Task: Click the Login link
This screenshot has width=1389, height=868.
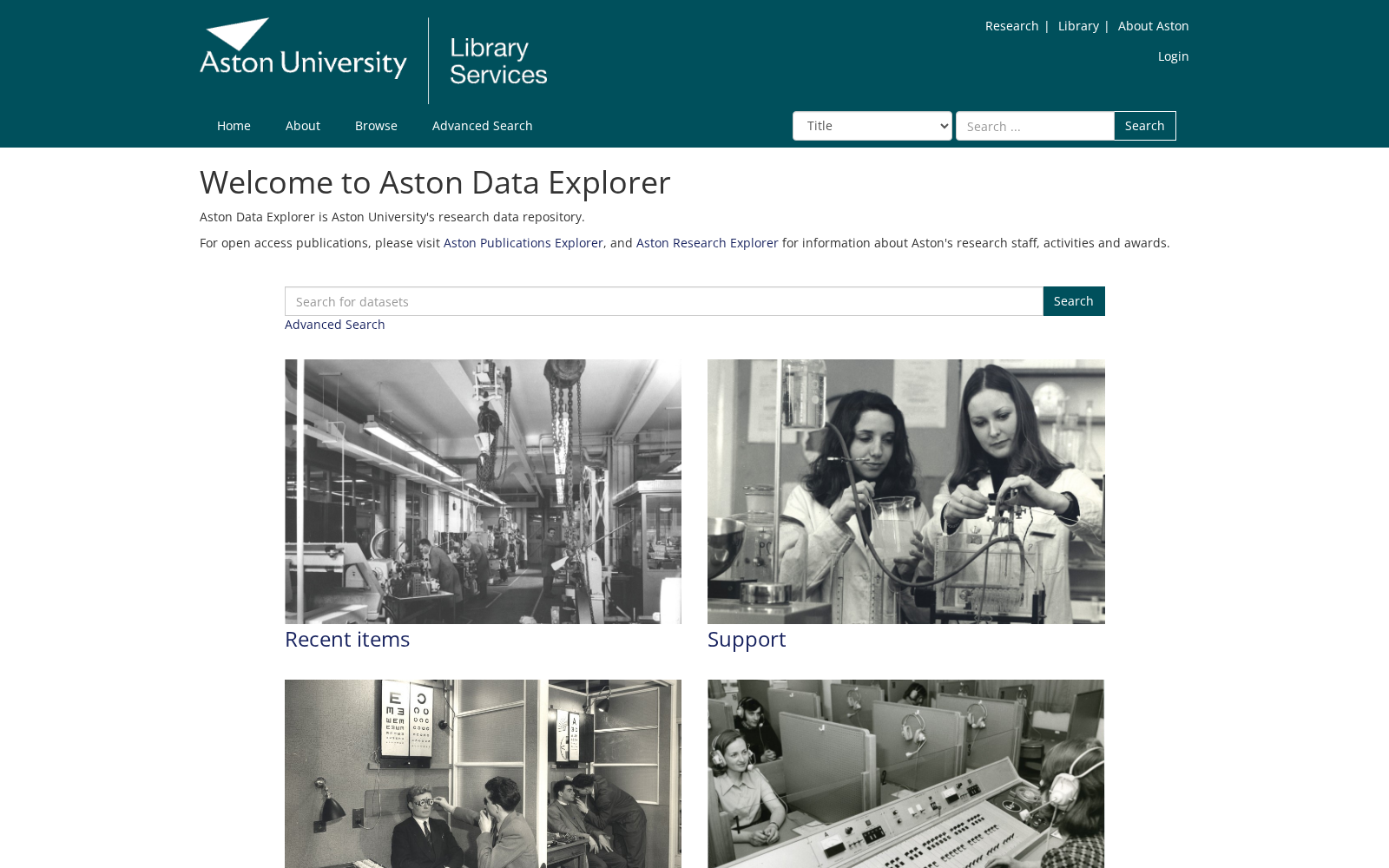Action: point(1173,56)
